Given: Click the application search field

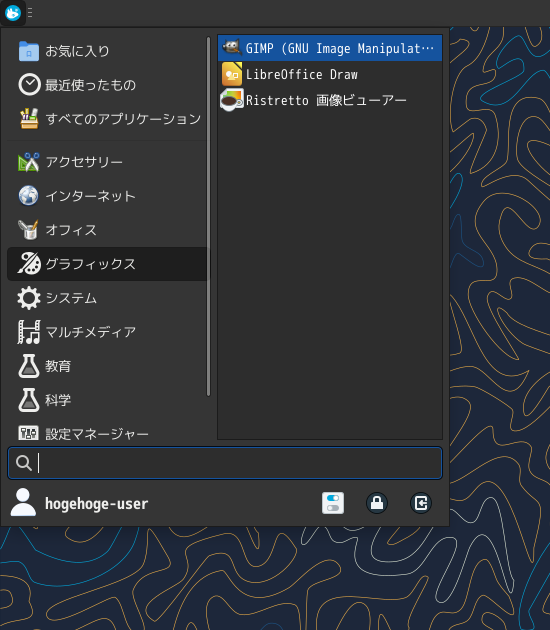Looking at the screenshot, I should [225, 463].
